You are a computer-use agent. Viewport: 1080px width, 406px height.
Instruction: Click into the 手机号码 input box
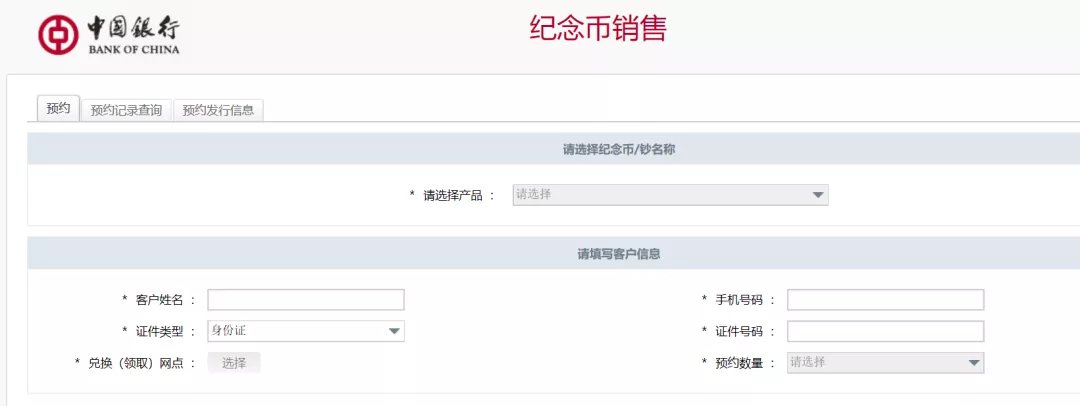click(x=885, y=300)
